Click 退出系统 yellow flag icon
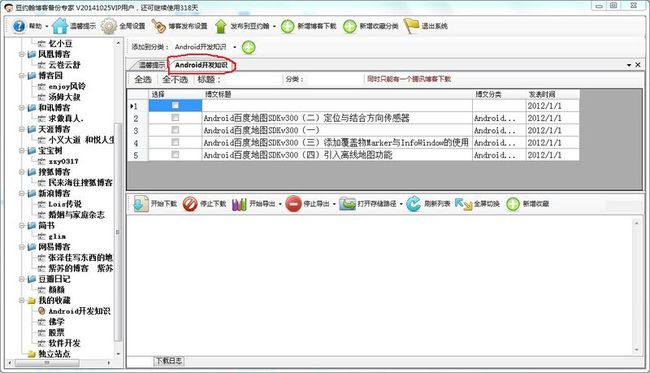The width and height of the screenshot is (650, 373). [411, 26]
